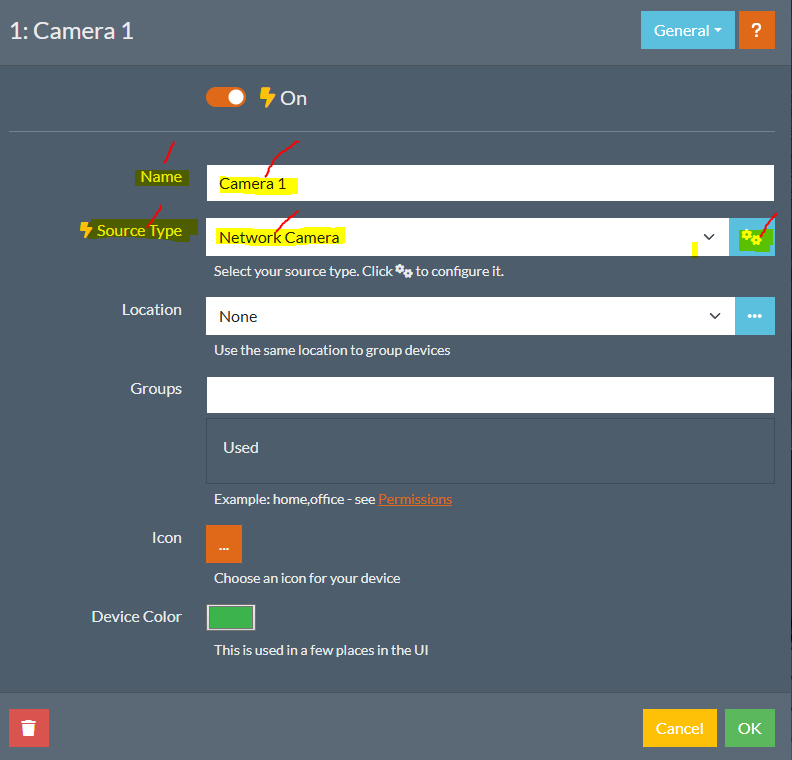Click the 'Groups' label

156,389
